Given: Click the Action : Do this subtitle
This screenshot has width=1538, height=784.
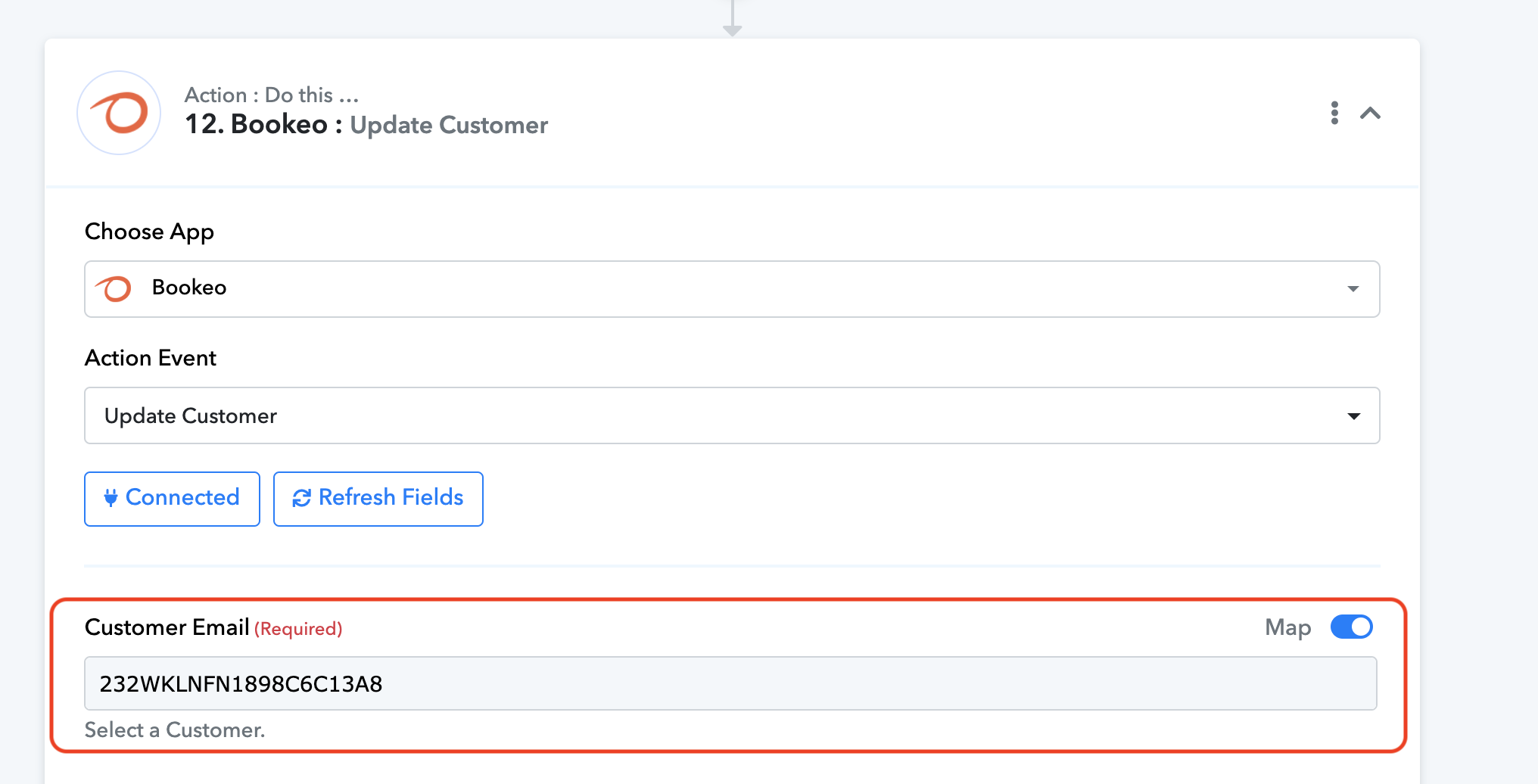Looking at the screenshot, I should [272, 95].
